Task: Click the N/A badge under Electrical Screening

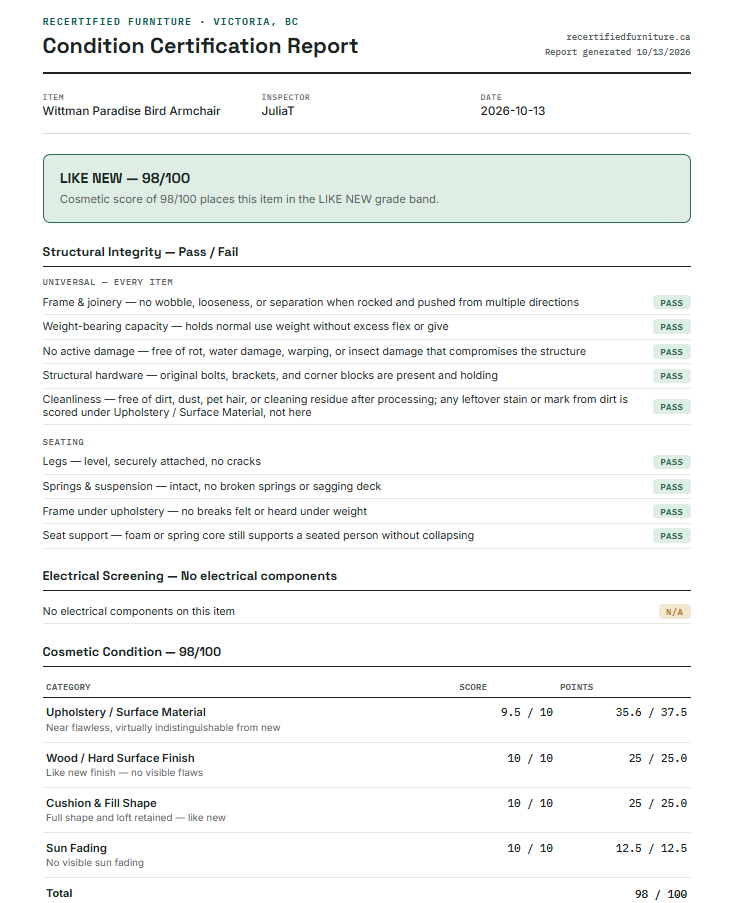Action: pyautogui.click(x=674, y=612)
